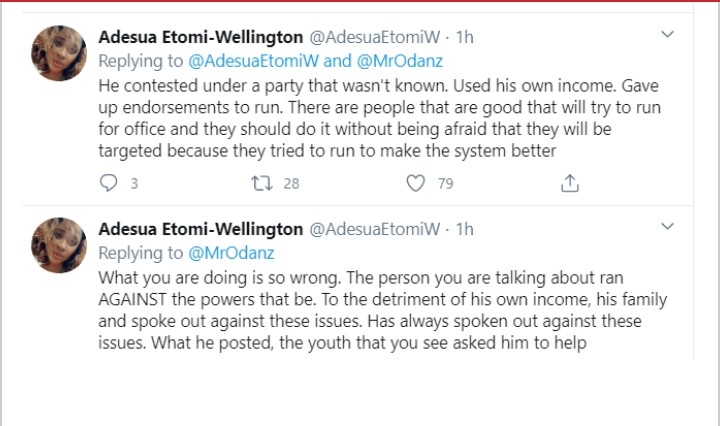Click the 3 replies count
The image size is (720, 426).
click(x=134, y=184)
